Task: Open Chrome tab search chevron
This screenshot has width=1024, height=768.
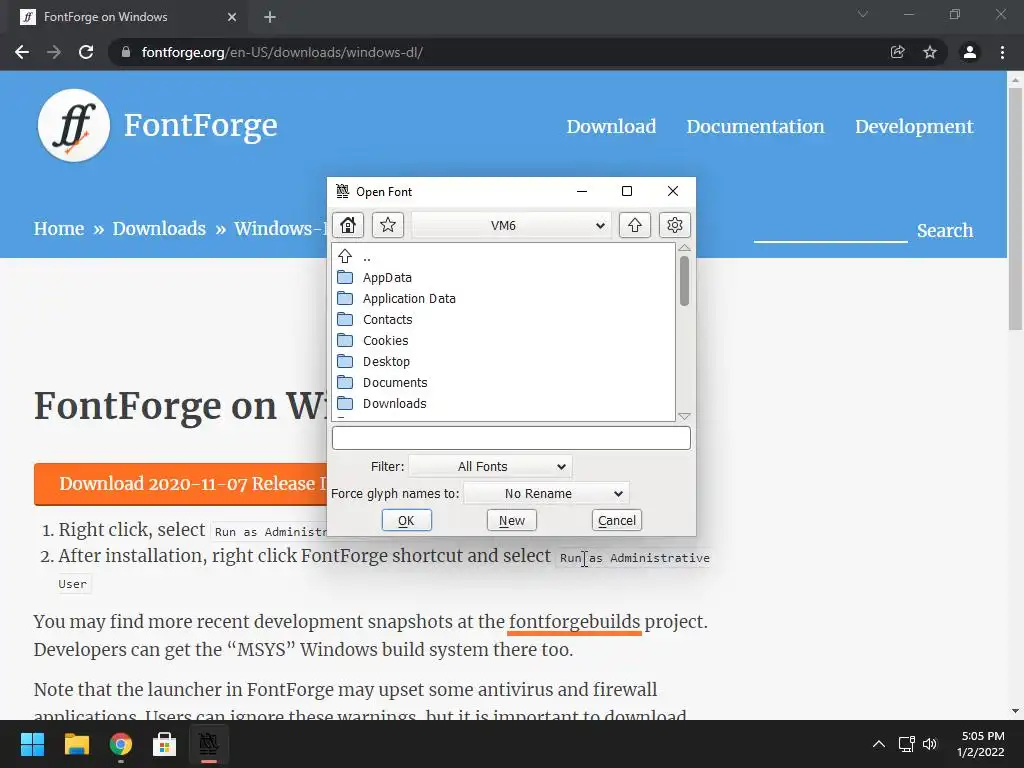Action: click(x=863, y=14)
